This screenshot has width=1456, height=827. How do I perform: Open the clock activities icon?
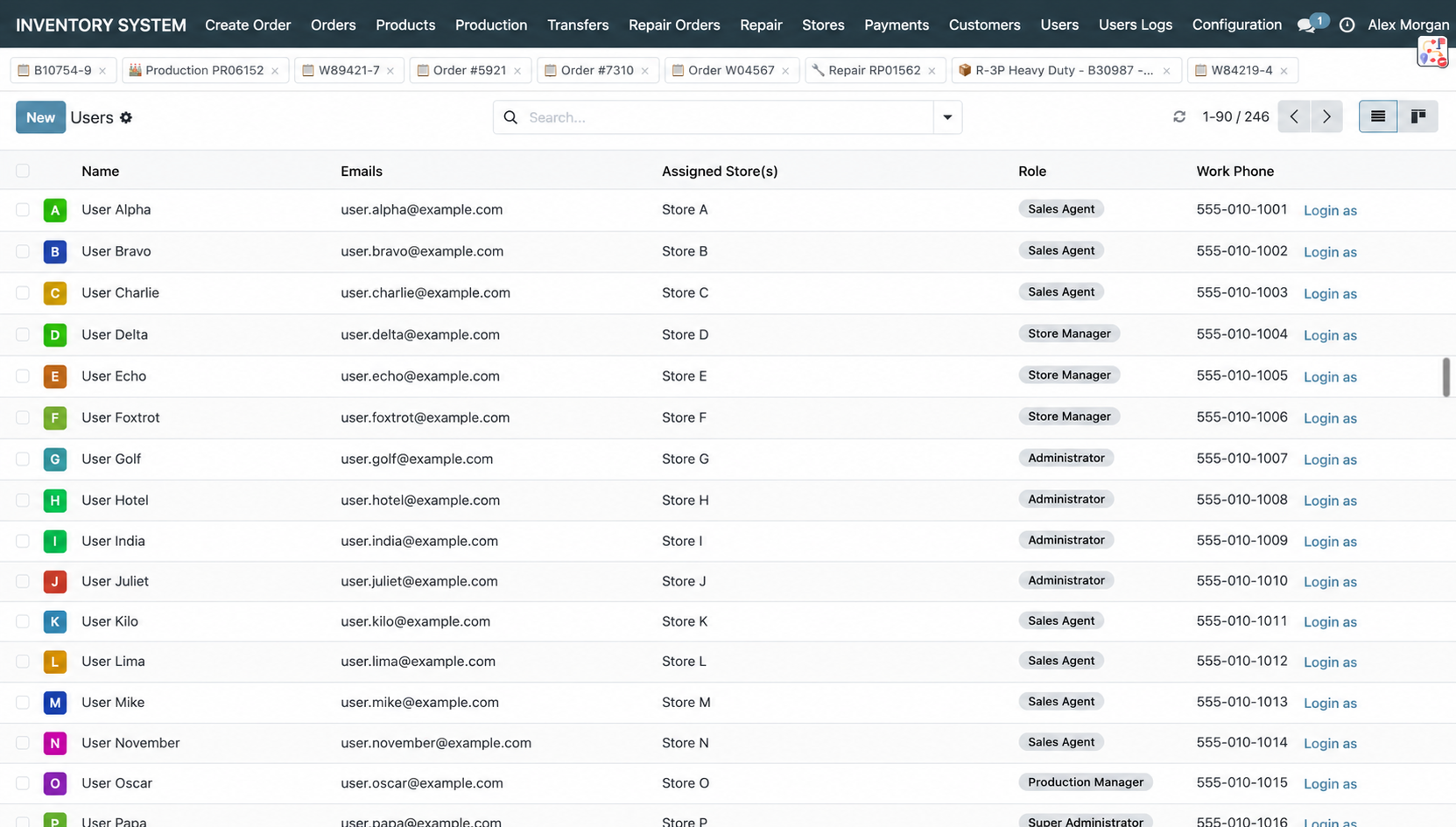click(1347, 25)
